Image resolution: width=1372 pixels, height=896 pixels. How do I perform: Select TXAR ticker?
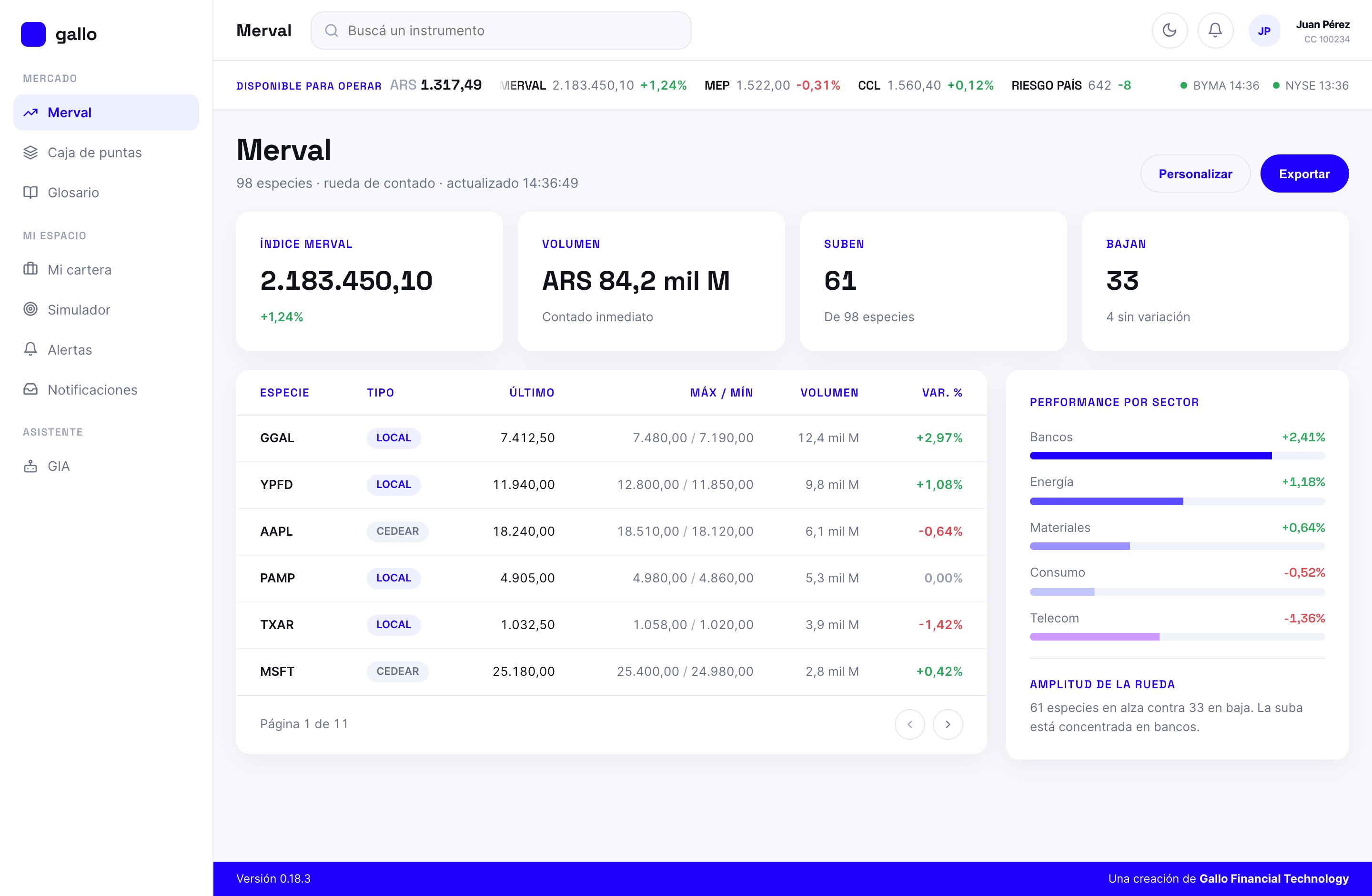click(277, 624)
